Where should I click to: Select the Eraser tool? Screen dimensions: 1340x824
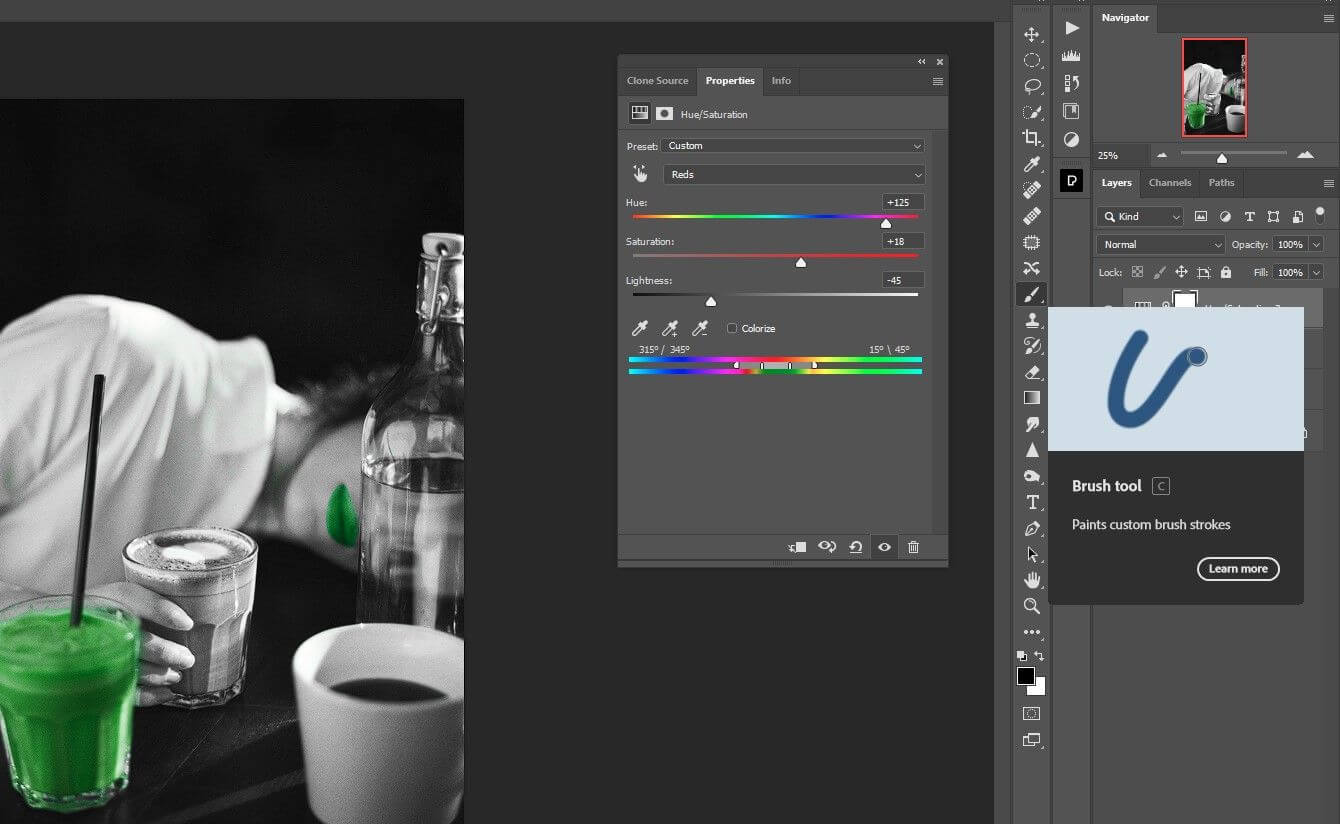tap(1032, 371)
